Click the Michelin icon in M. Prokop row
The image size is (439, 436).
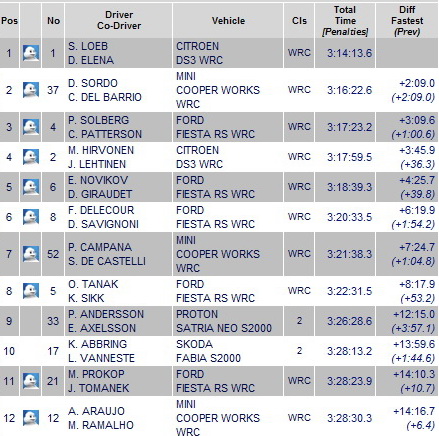tap(31, 381)
